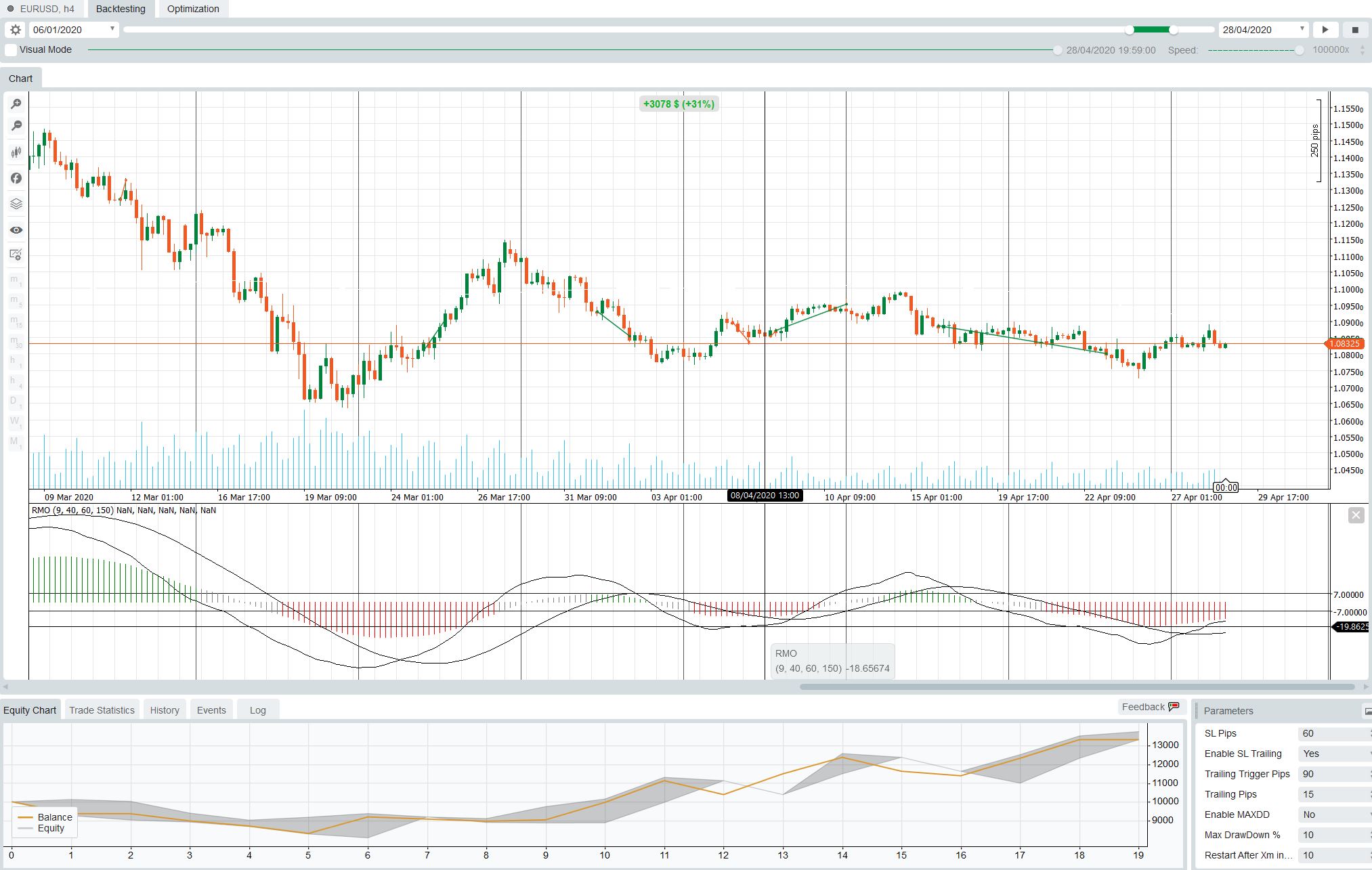This screenshot has height=870, width=1372.
Task: Click the Feedback button
Action: pyautogui.click(x=1151, y=707)
